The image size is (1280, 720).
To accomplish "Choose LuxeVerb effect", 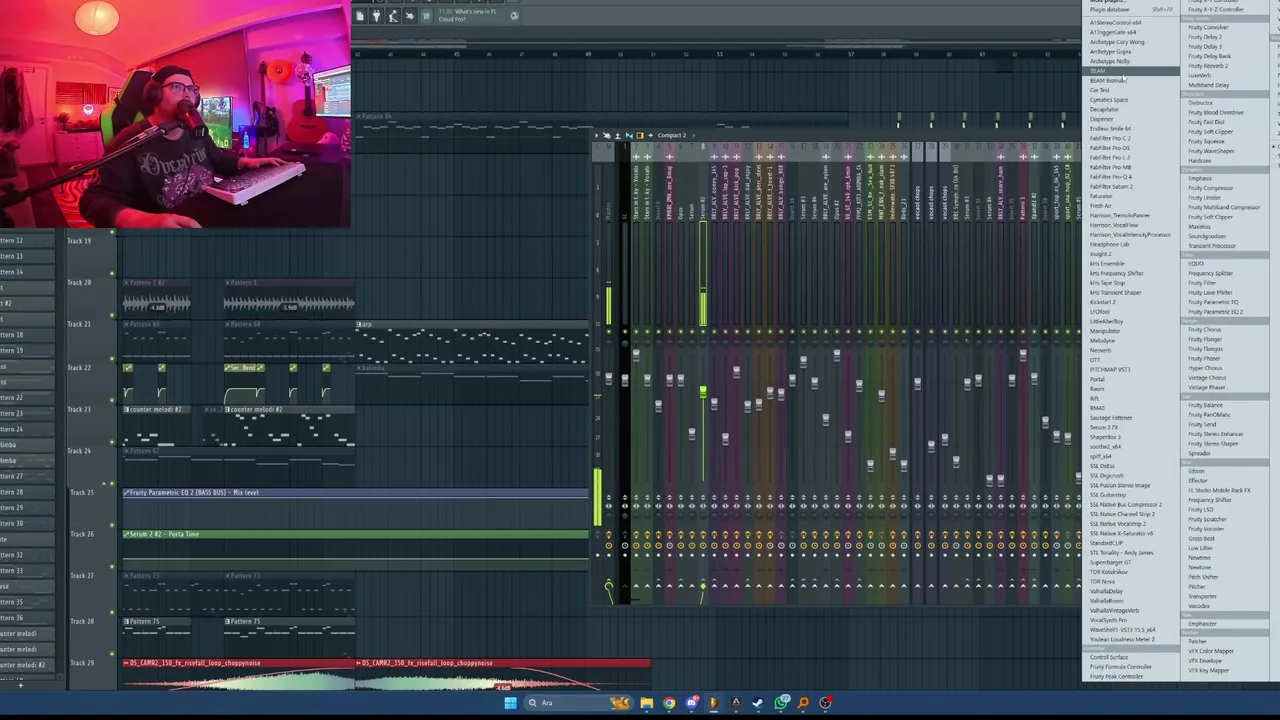I will pos(1200,75).
